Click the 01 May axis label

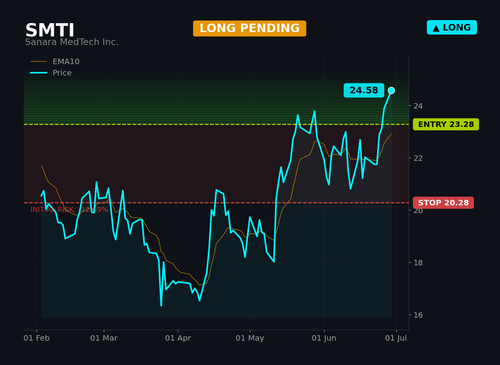tap(250, 338)
